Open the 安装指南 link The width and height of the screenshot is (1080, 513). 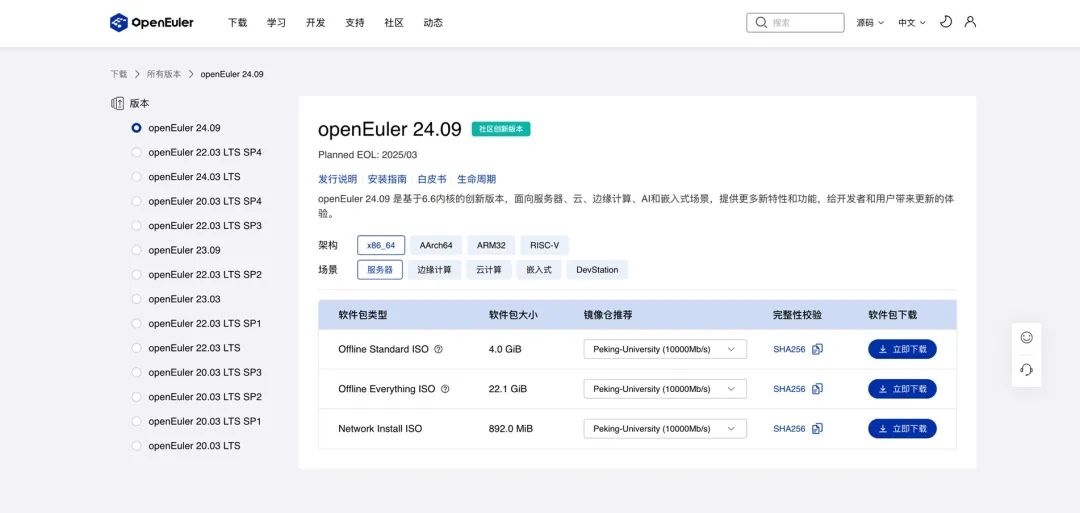point(387,179)
